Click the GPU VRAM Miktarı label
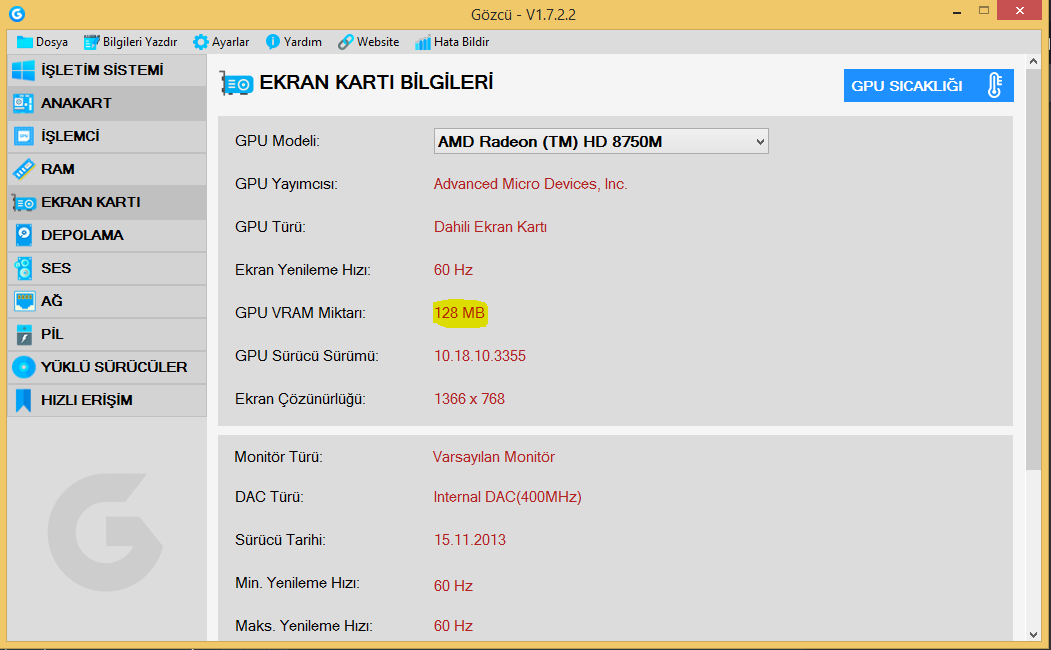The width and height of the screenshot is (1051, 650). click(300, 313)
